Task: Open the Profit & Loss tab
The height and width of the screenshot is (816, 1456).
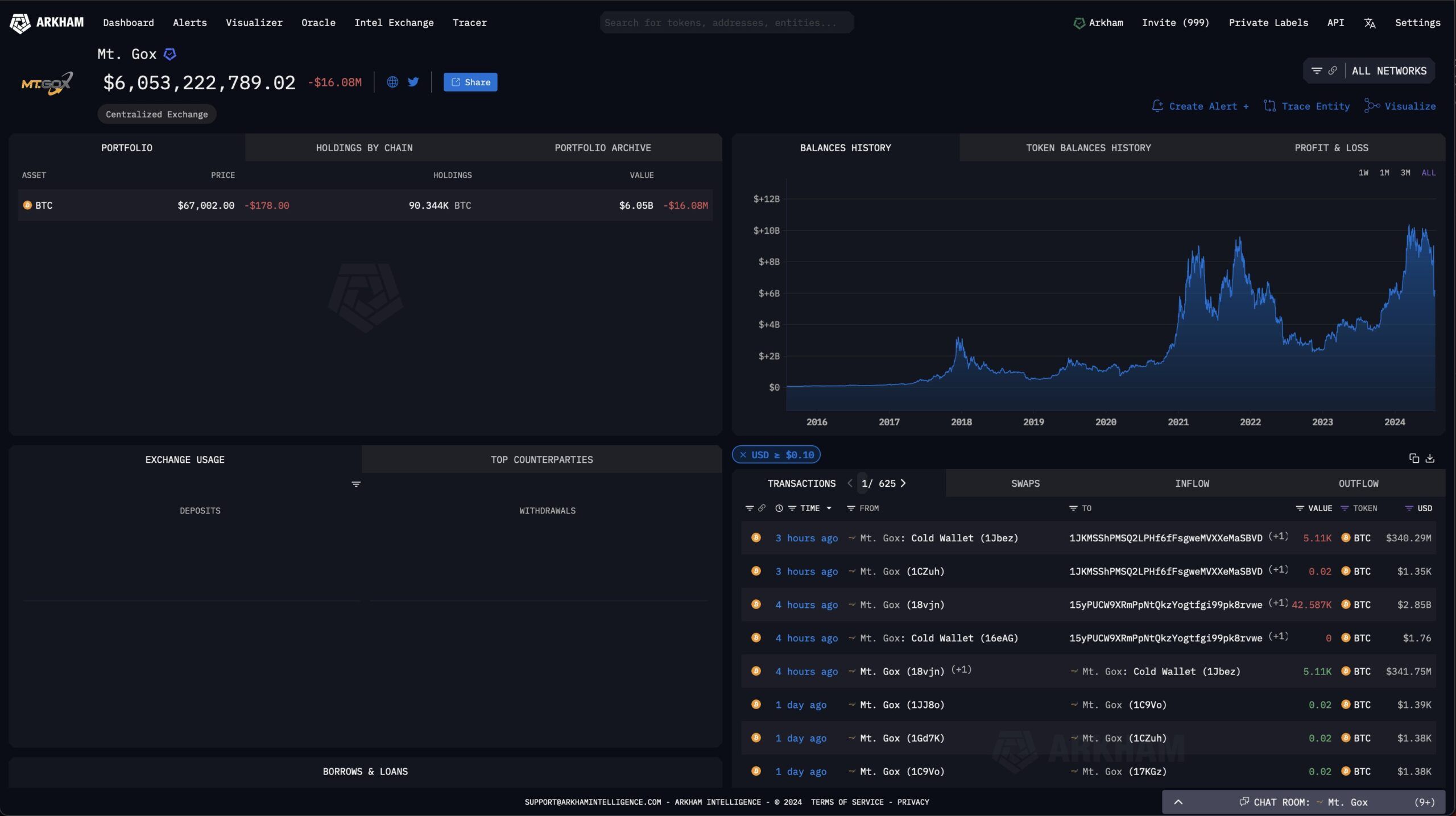Action: pyautogui.click(x=1331, y=148)
